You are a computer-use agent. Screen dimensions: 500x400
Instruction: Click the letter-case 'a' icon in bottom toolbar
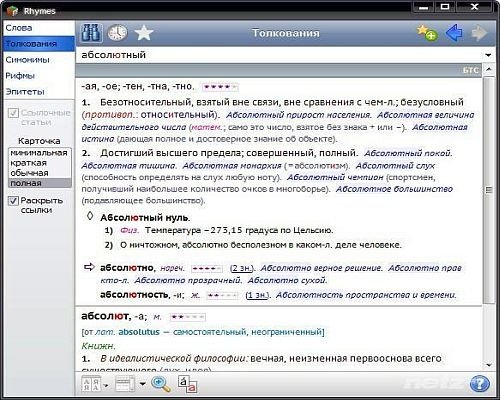click(187, 384)
